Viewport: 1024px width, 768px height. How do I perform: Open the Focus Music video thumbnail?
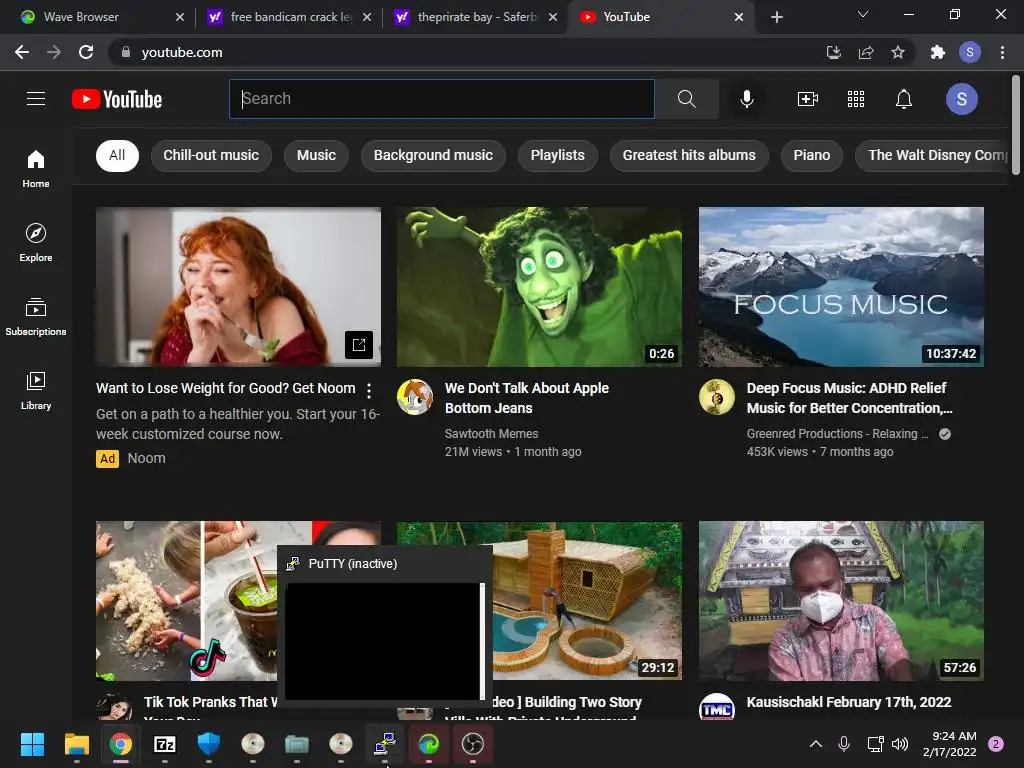point(841,287)
